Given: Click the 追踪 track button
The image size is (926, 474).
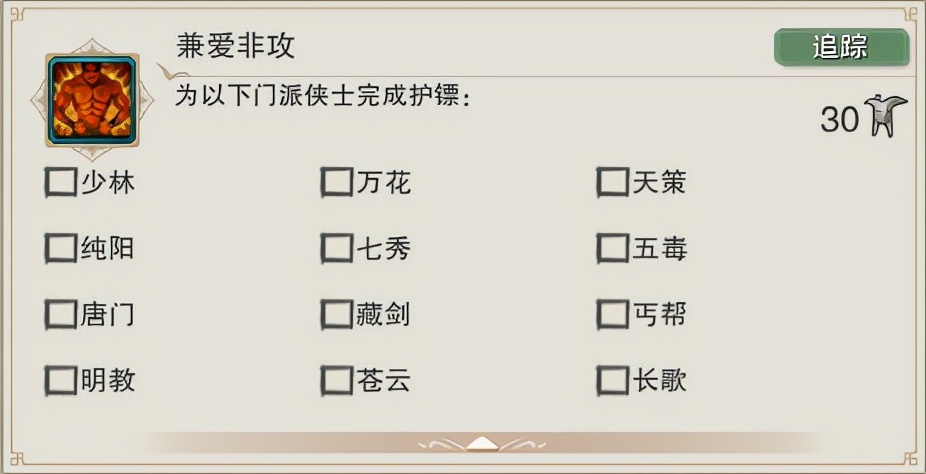Looking at the screenshot, I should point(840,47).
